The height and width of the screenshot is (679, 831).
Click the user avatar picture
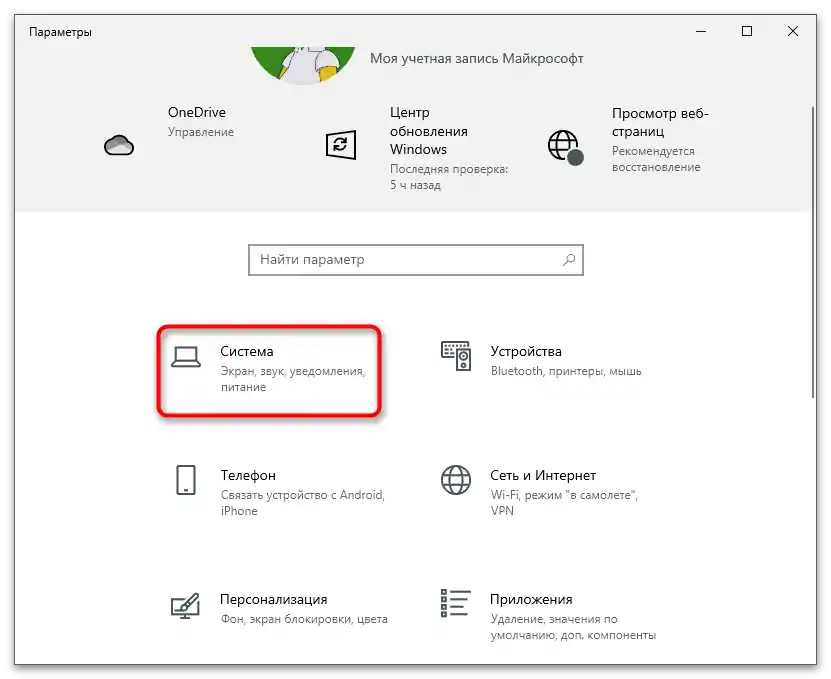[x=303, y=65]
